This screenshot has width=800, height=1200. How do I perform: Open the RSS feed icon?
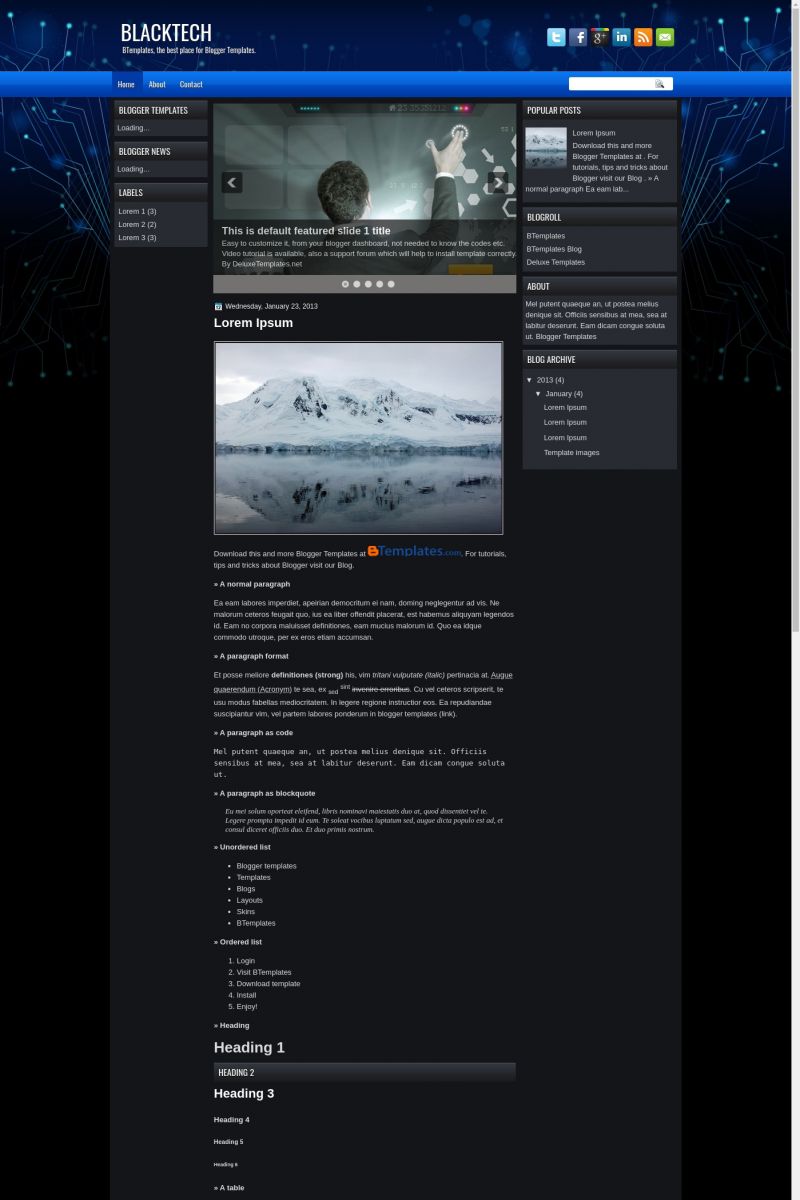click(643, 37)
